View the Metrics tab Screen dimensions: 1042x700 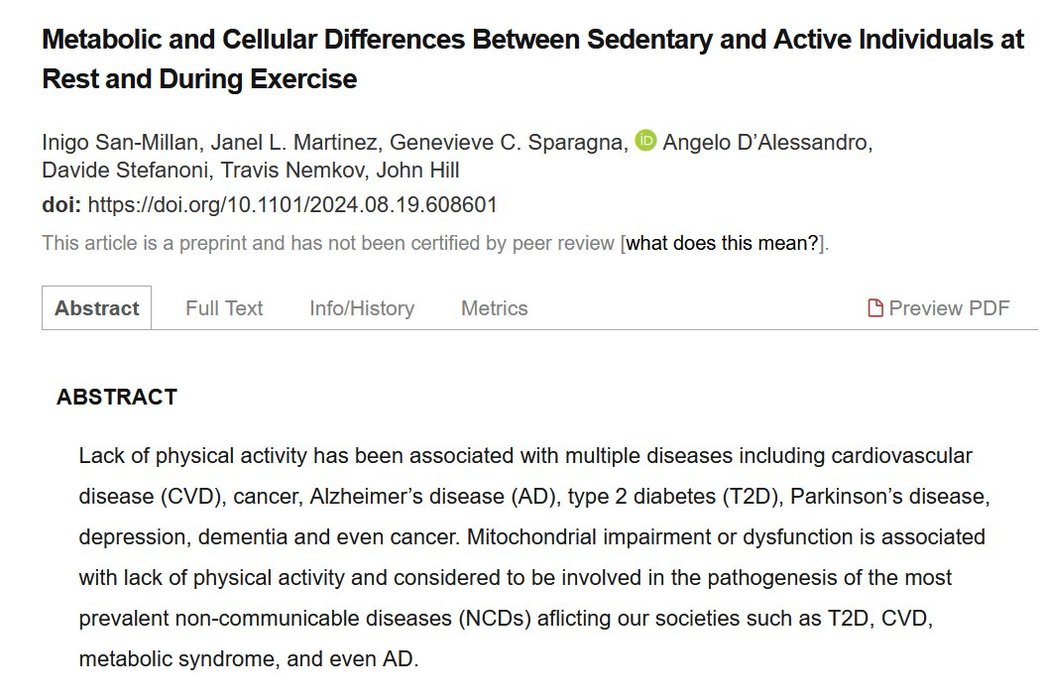[x=494, y=308]
